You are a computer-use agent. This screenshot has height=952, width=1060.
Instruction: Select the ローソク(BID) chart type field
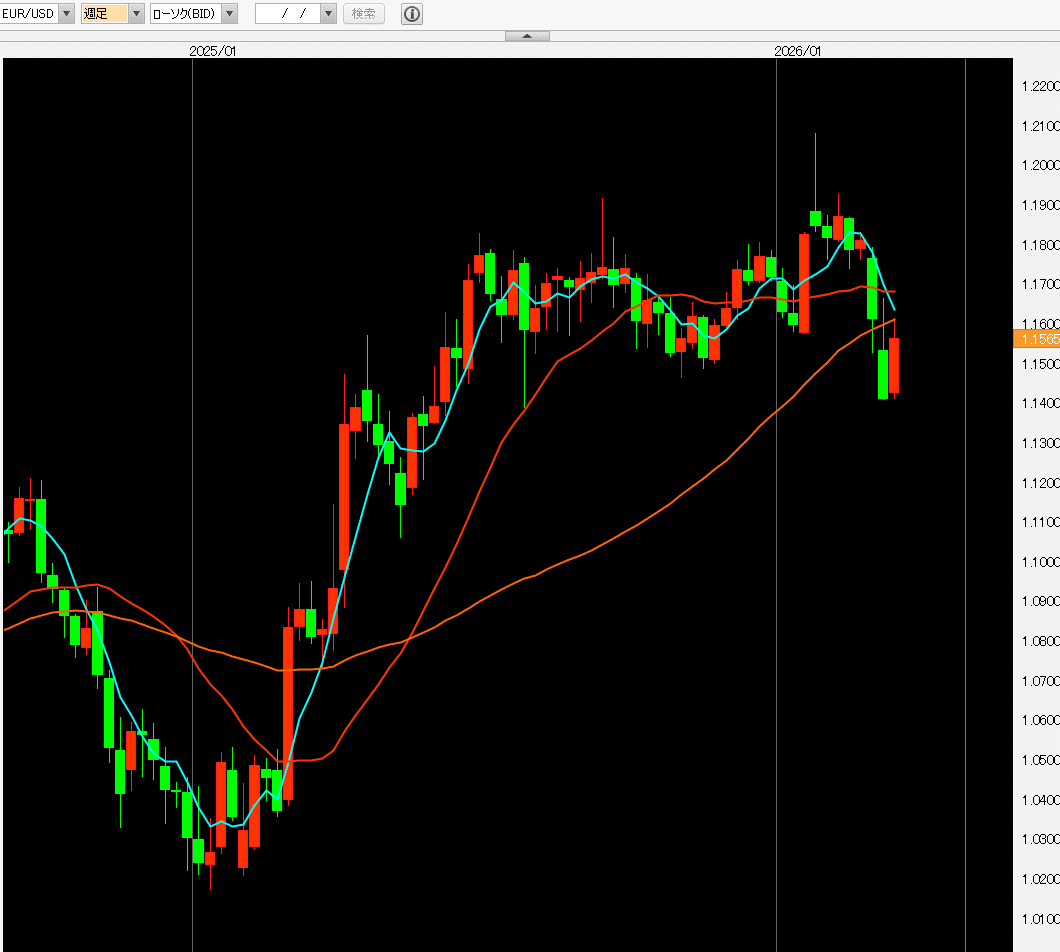(186, 14)
